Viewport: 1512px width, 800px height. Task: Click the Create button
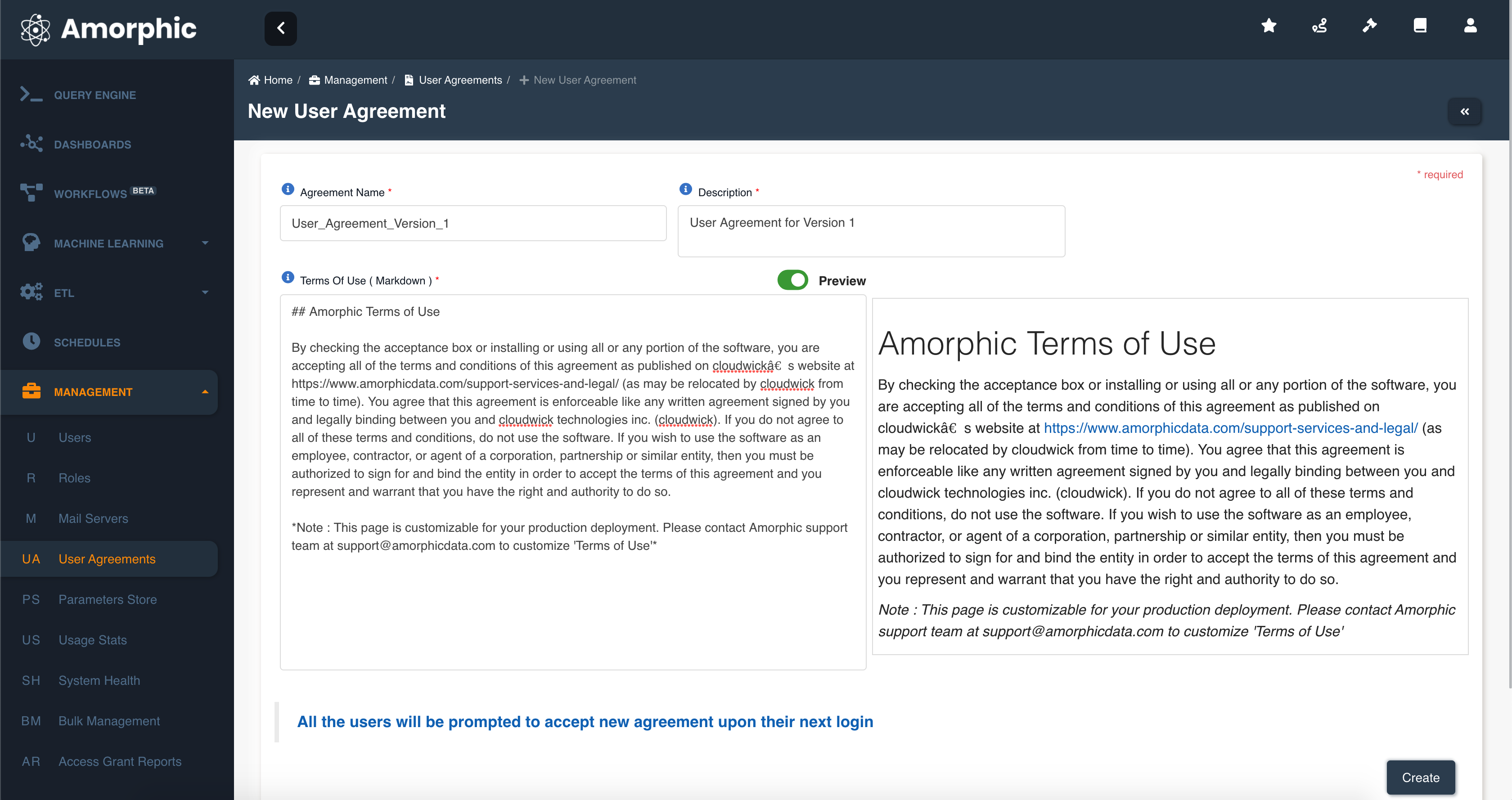tap(1421, 777)
